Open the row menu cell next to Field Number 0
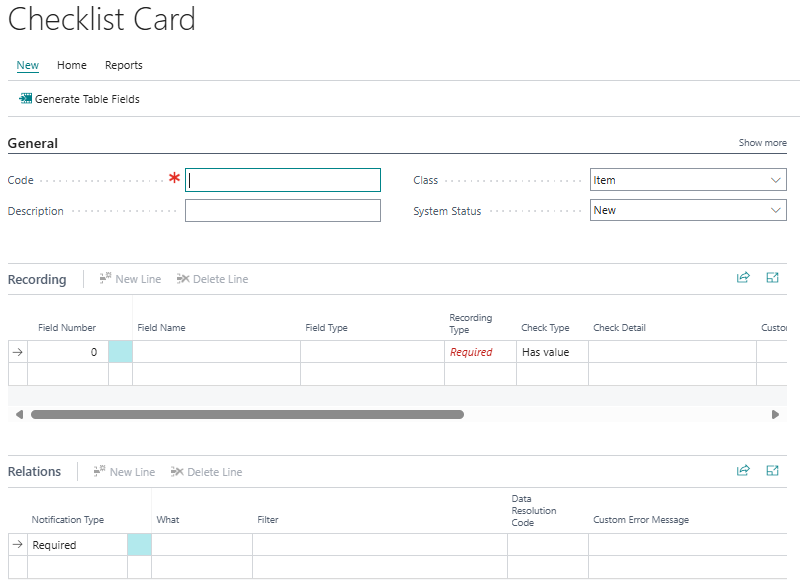 click(120, 352)
